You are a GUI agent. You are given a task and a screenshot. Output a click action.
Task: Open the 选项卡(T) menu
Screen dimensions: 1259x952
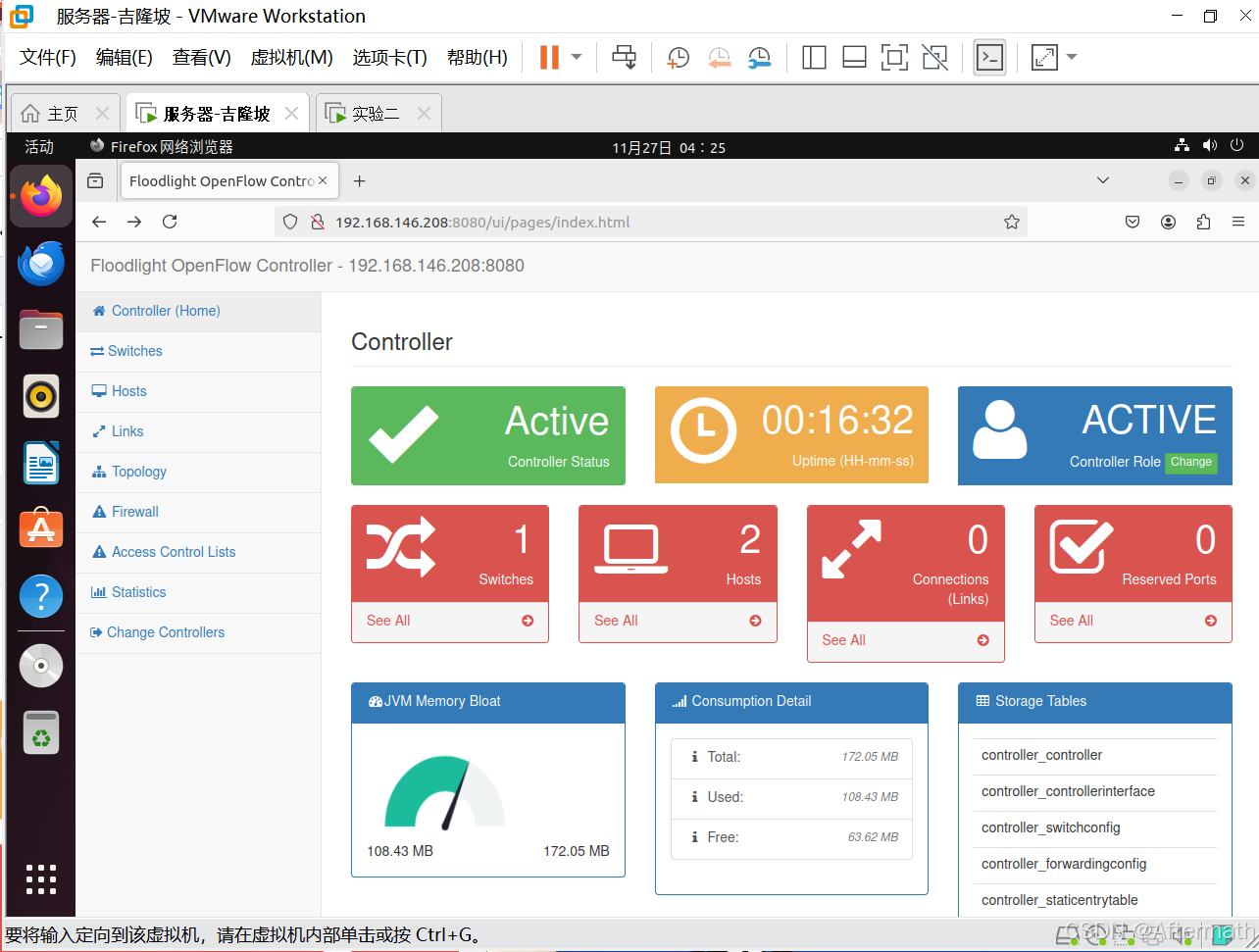pyautogui.click(x=390, y=57)
